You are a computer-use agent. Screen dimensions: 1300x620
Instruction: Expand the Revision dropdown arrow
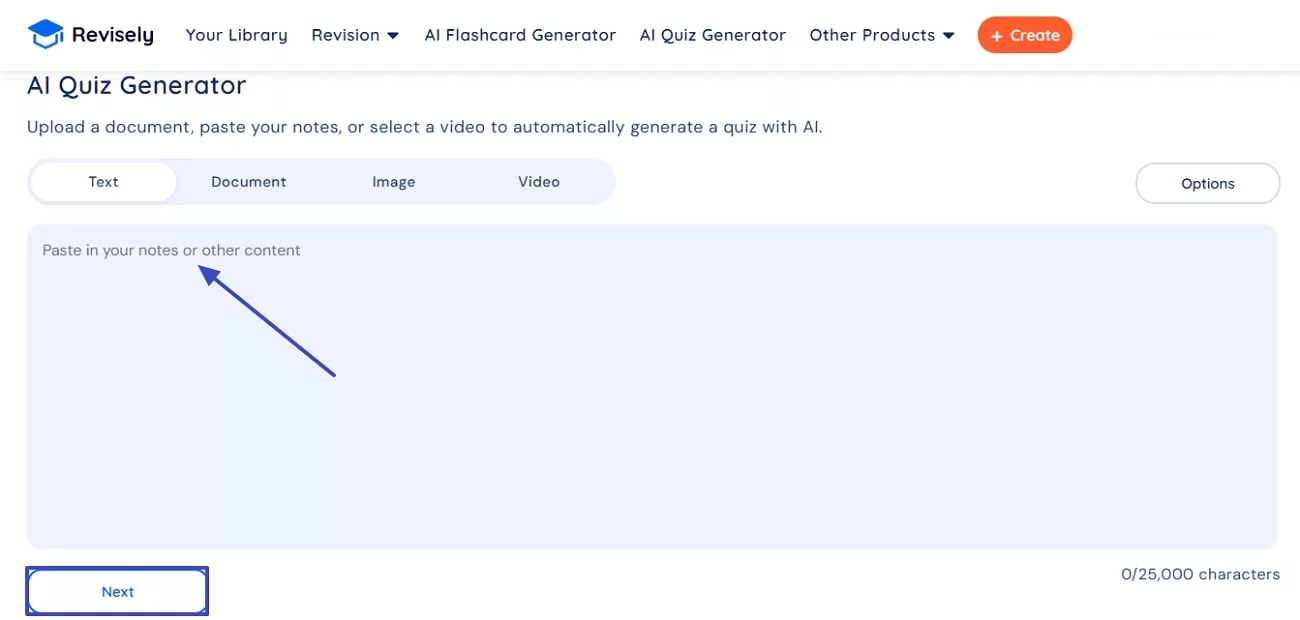click(393, 36)
